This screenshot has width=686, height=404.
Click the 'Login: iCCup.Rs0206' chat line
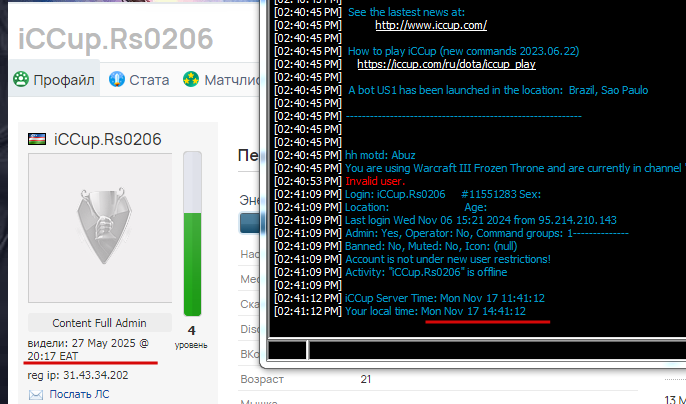443,194
